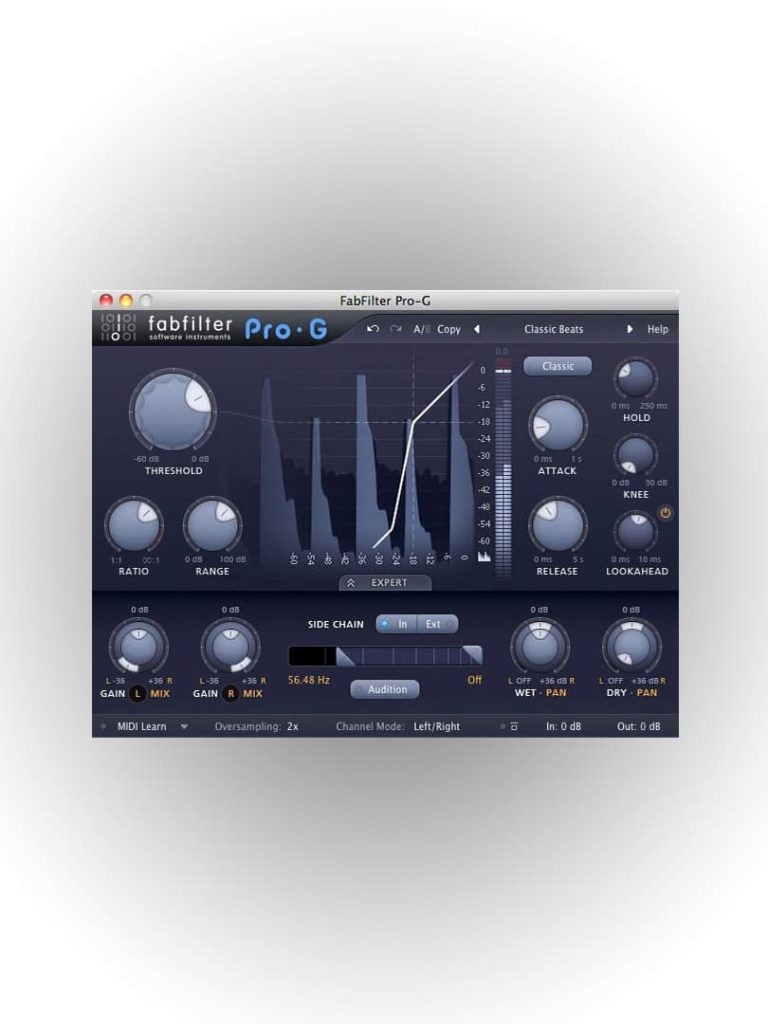
Task: Click the right channel R gain button
Action: [231, 694]
